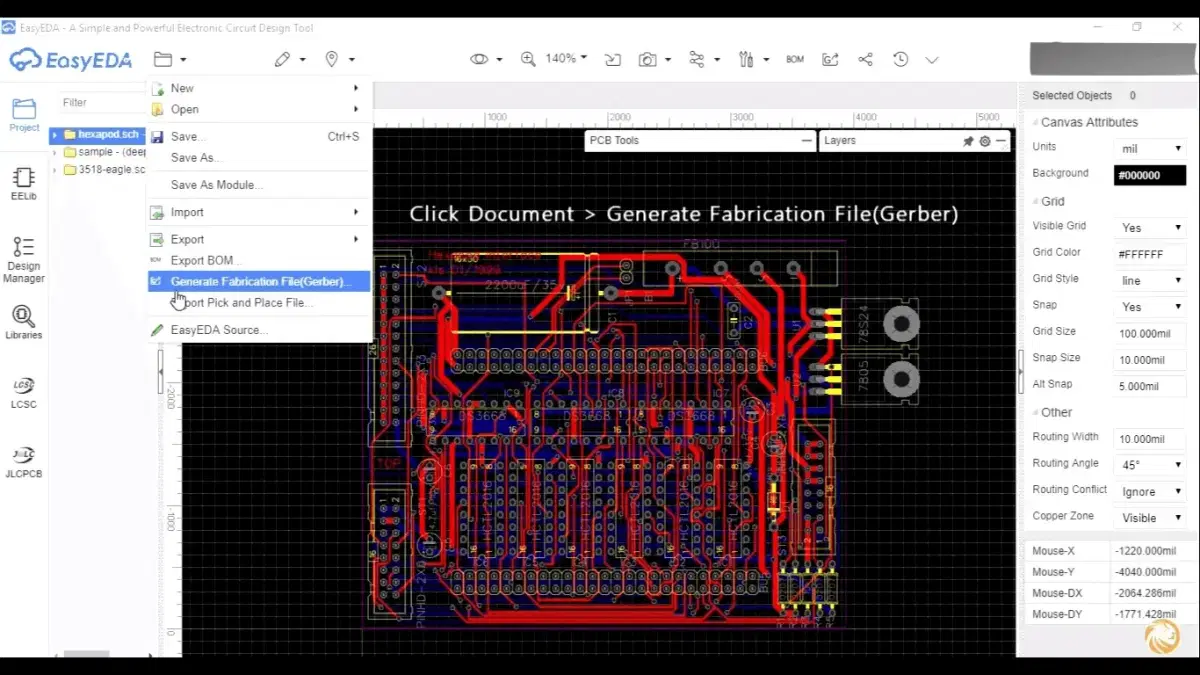Click Save As Module in the menu
The image size is (1200, 675).
(217, 185)
